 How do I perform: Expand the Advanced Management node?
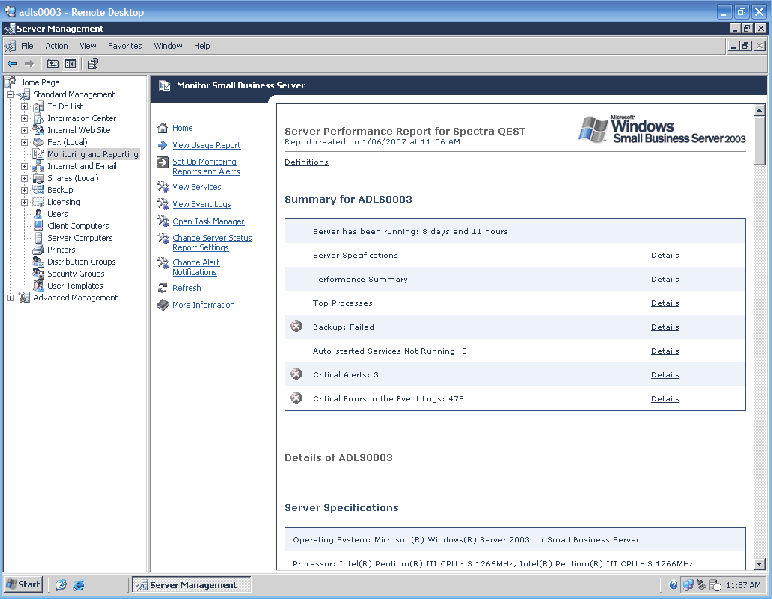click(10, 298)
